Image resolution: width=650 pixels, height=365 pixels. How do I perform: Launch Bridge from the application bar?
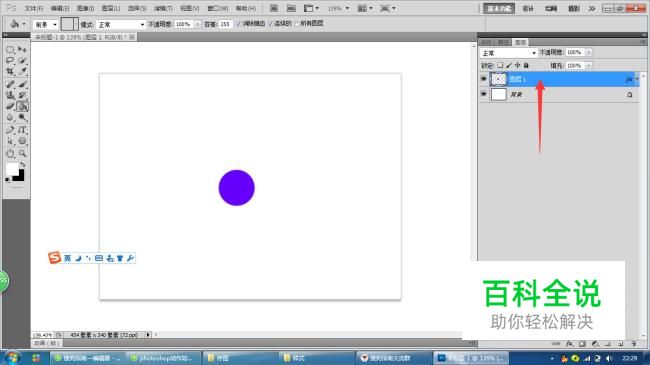click(x=274, y=8)
